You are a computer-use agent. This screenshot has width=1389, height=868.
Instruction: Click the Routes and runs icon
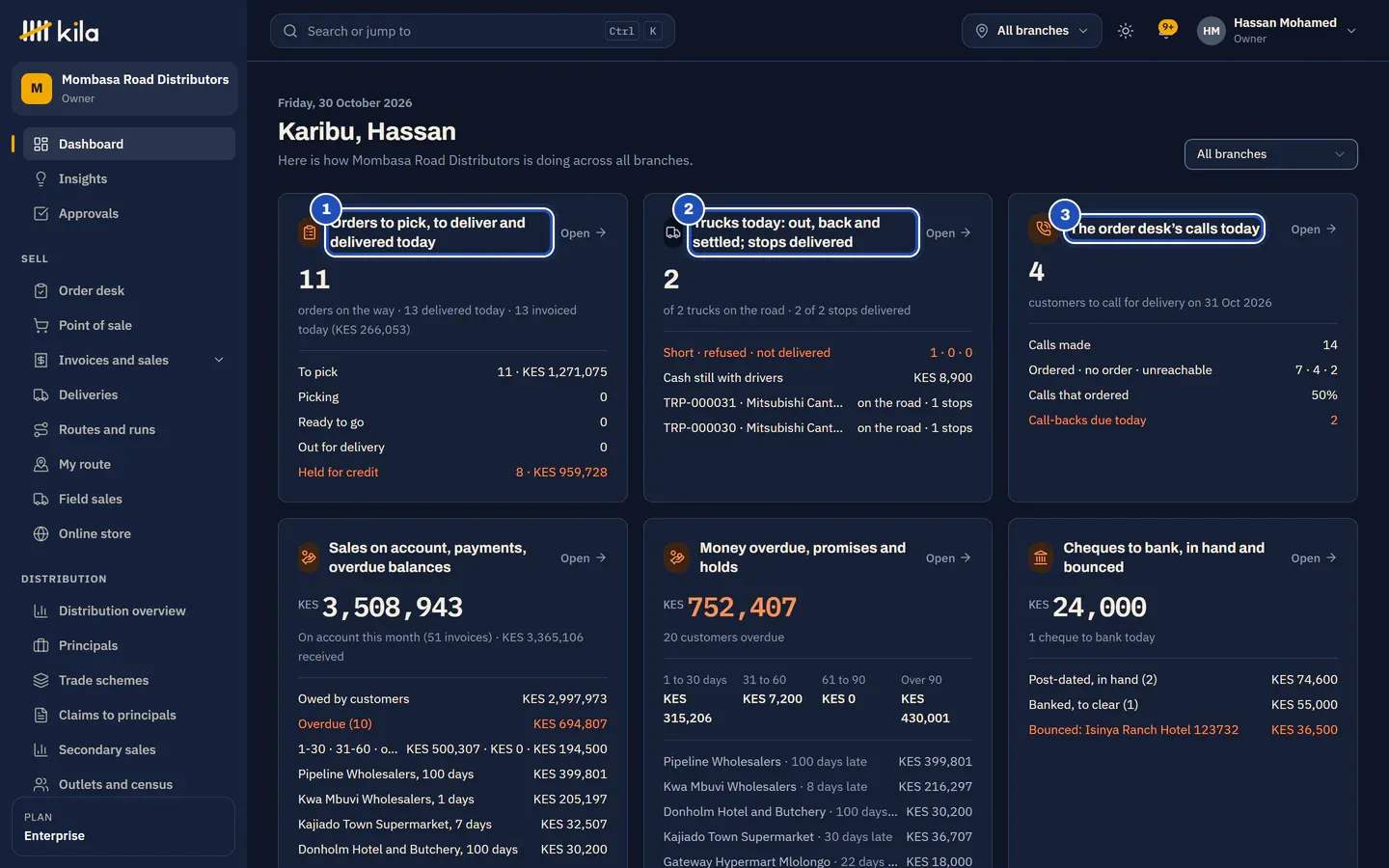41,429
